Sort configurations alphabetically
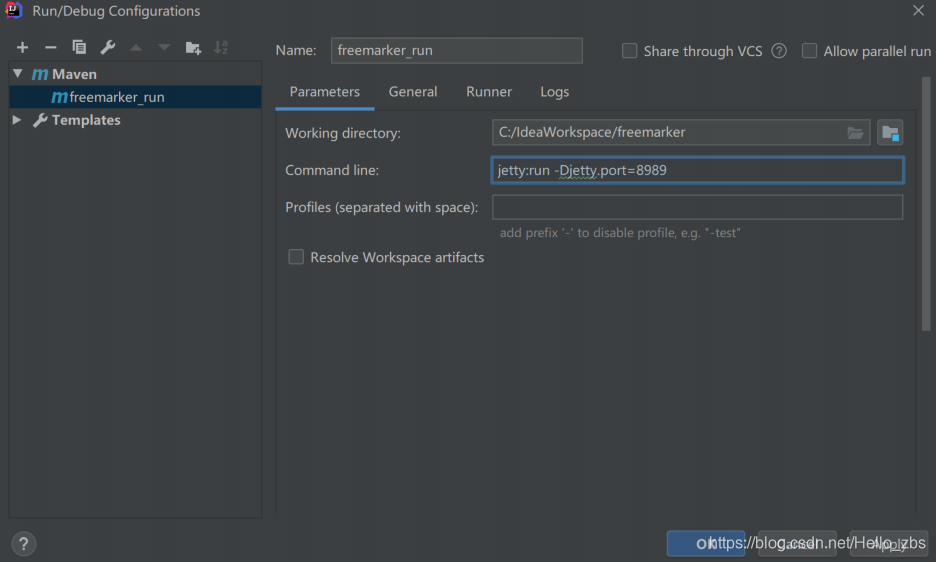This screenshot has width=936, height=562. tap(221, 47)
